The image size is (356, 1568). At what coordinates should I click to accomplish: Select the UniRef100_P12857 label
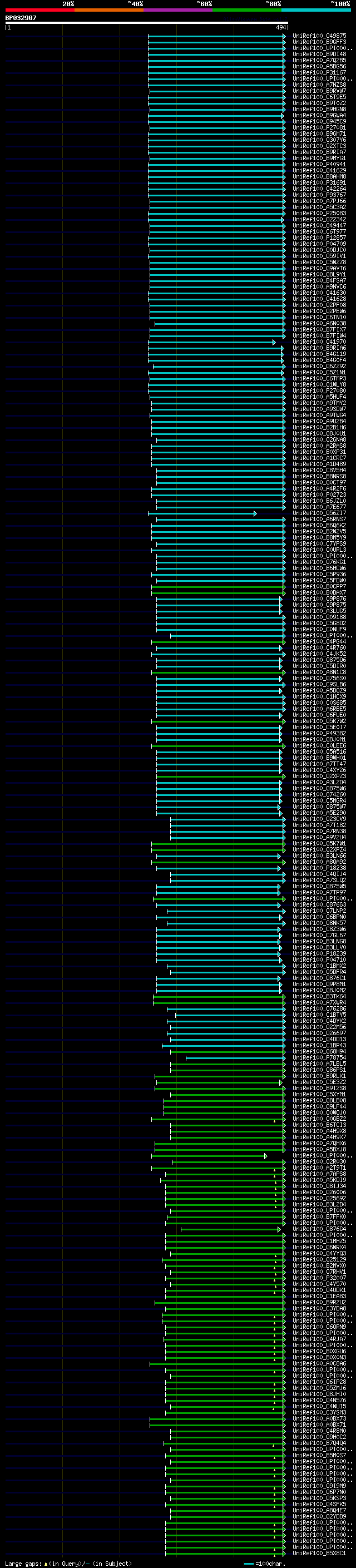click(x=319, y=238)
